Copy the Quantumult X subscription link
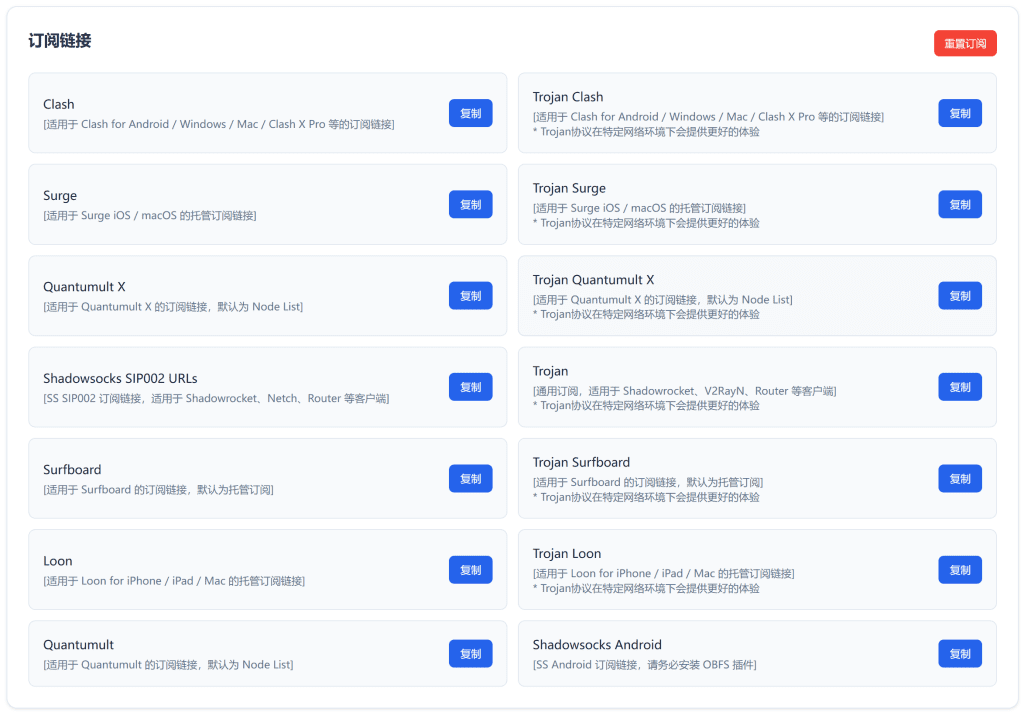 tap(470, 296)
